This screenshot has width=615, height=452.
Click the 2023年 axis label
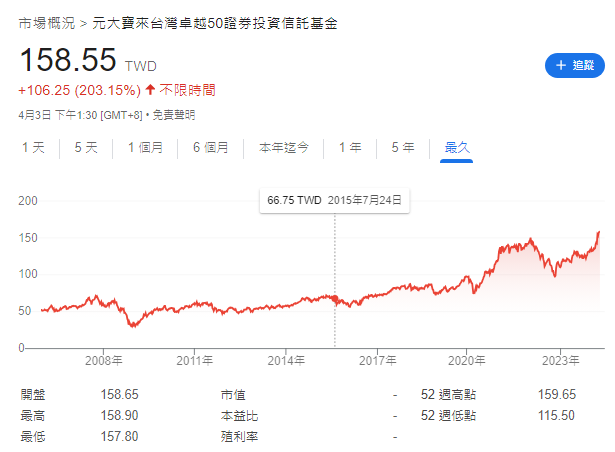tap(560, 361)
